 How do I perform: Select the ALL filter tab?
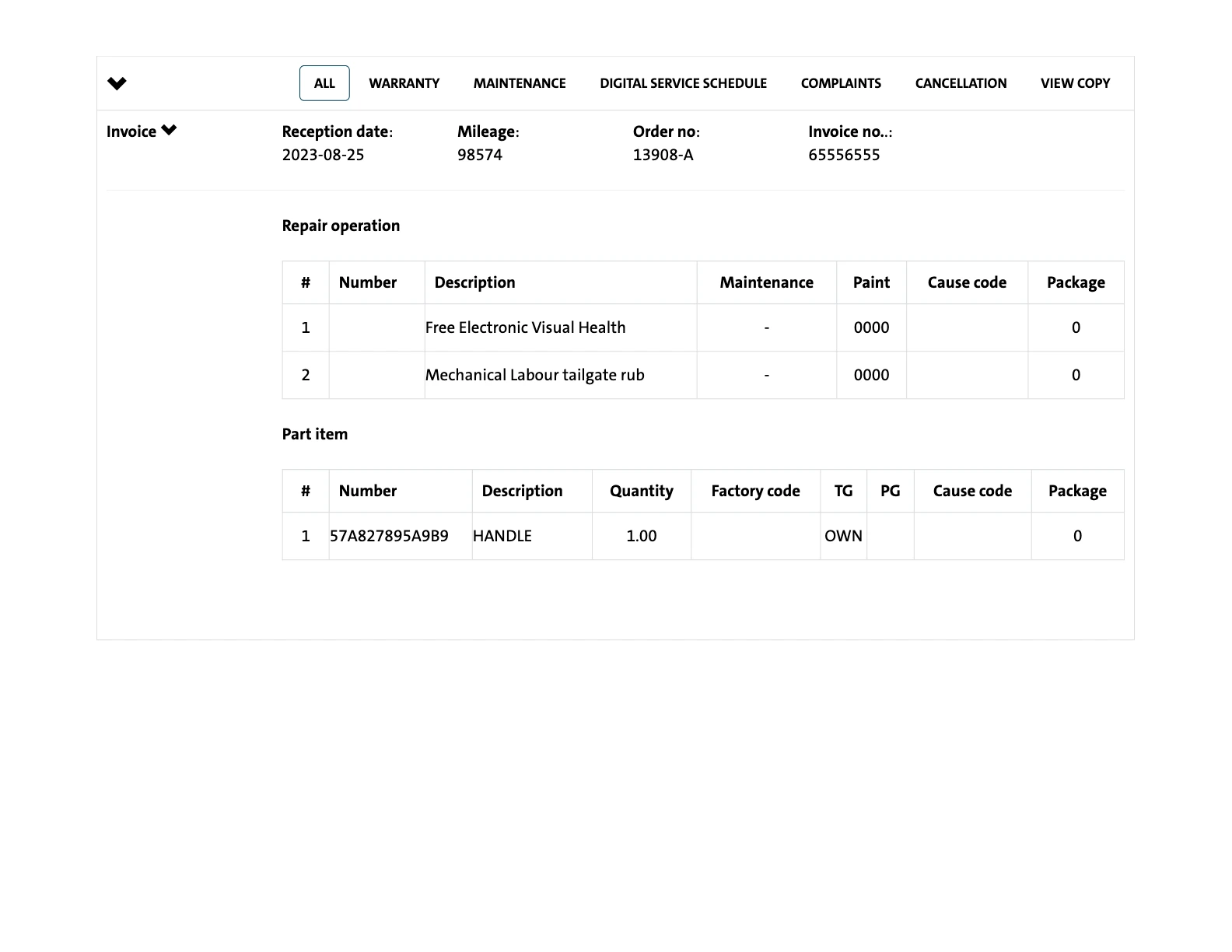324,83
